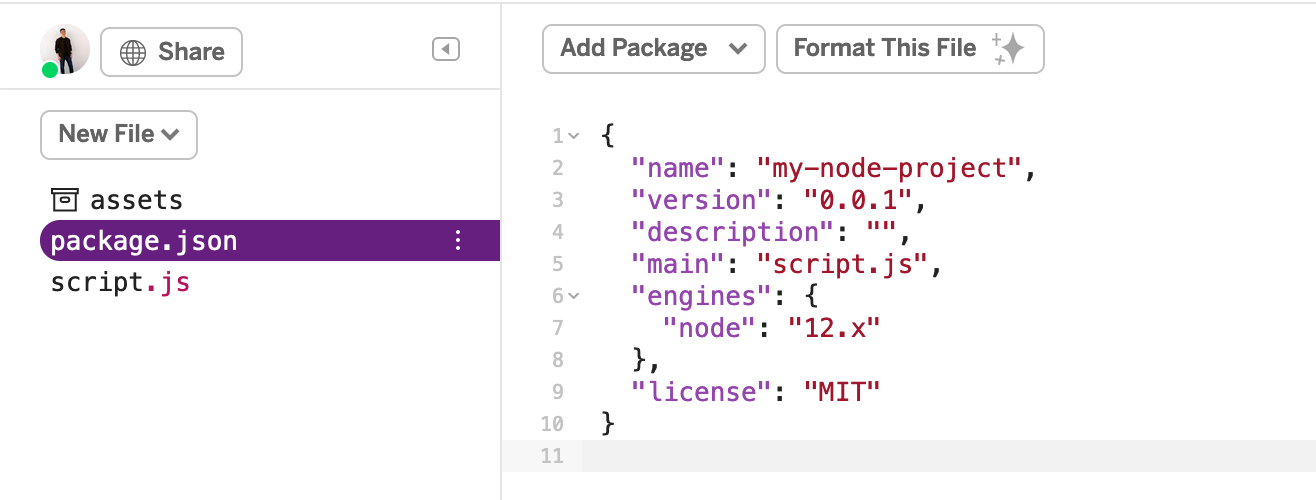Viewport: 1316px width, 500px height.
Task: Click line number 7 in the gutter
Action: pos(557,328)
